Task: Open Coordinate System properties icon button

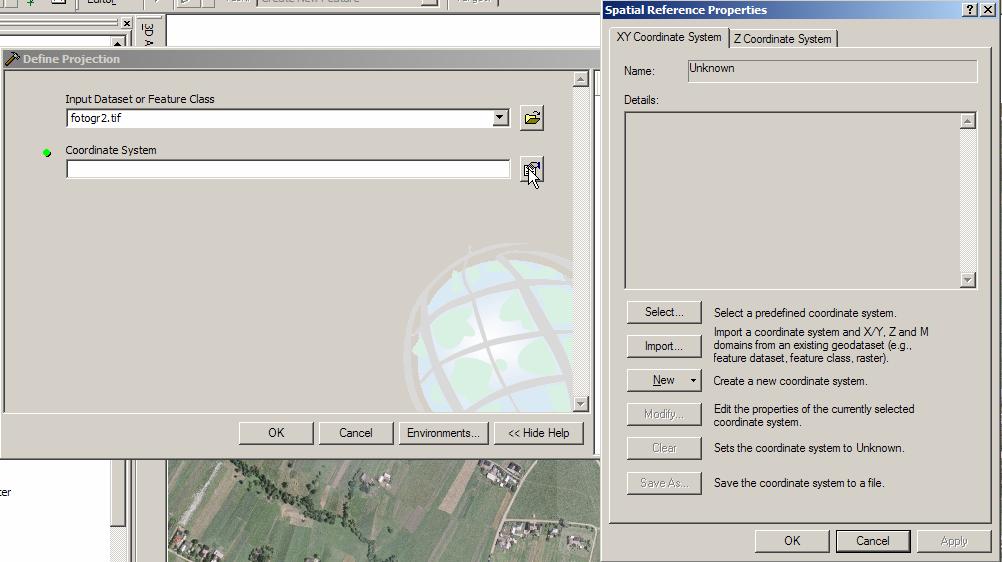Action: click(532, 170)
